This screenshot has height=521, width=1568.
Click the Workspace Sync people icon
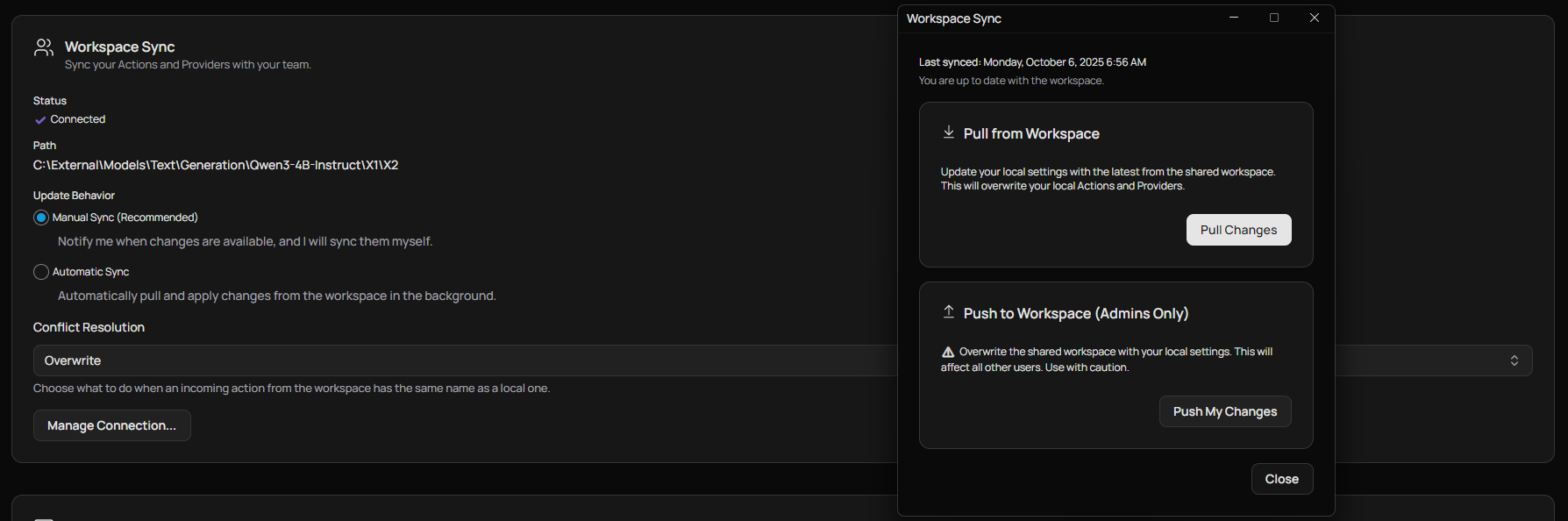[x=43, y=46]
